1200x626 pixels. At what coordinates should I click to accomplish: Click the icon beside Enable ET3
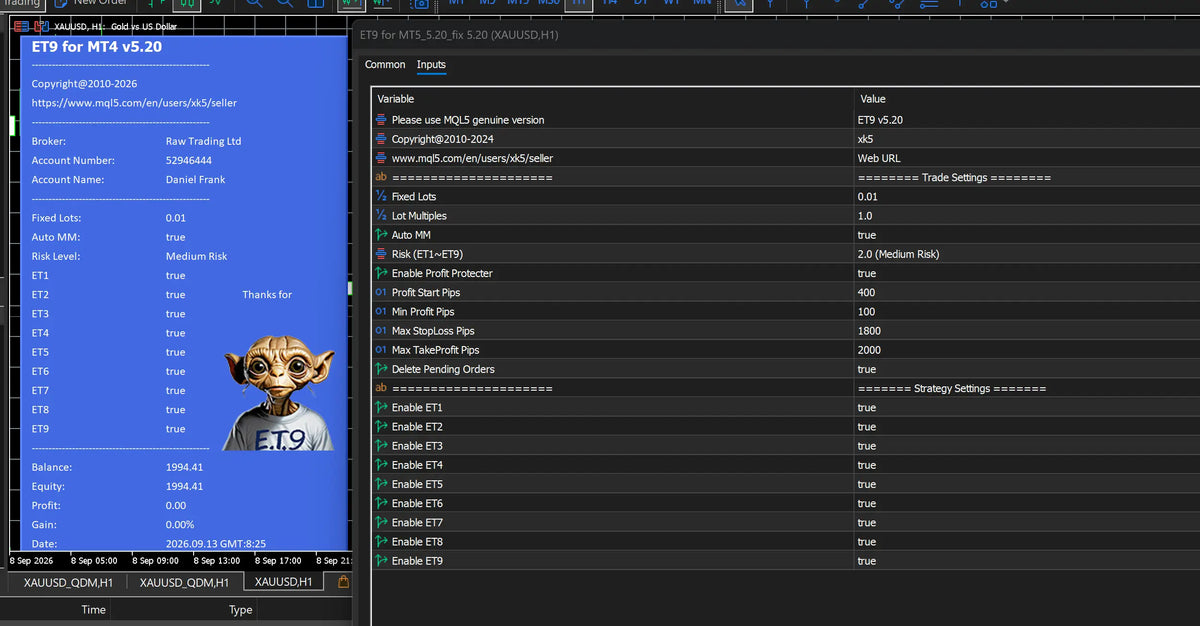click(x=381, y=446)
